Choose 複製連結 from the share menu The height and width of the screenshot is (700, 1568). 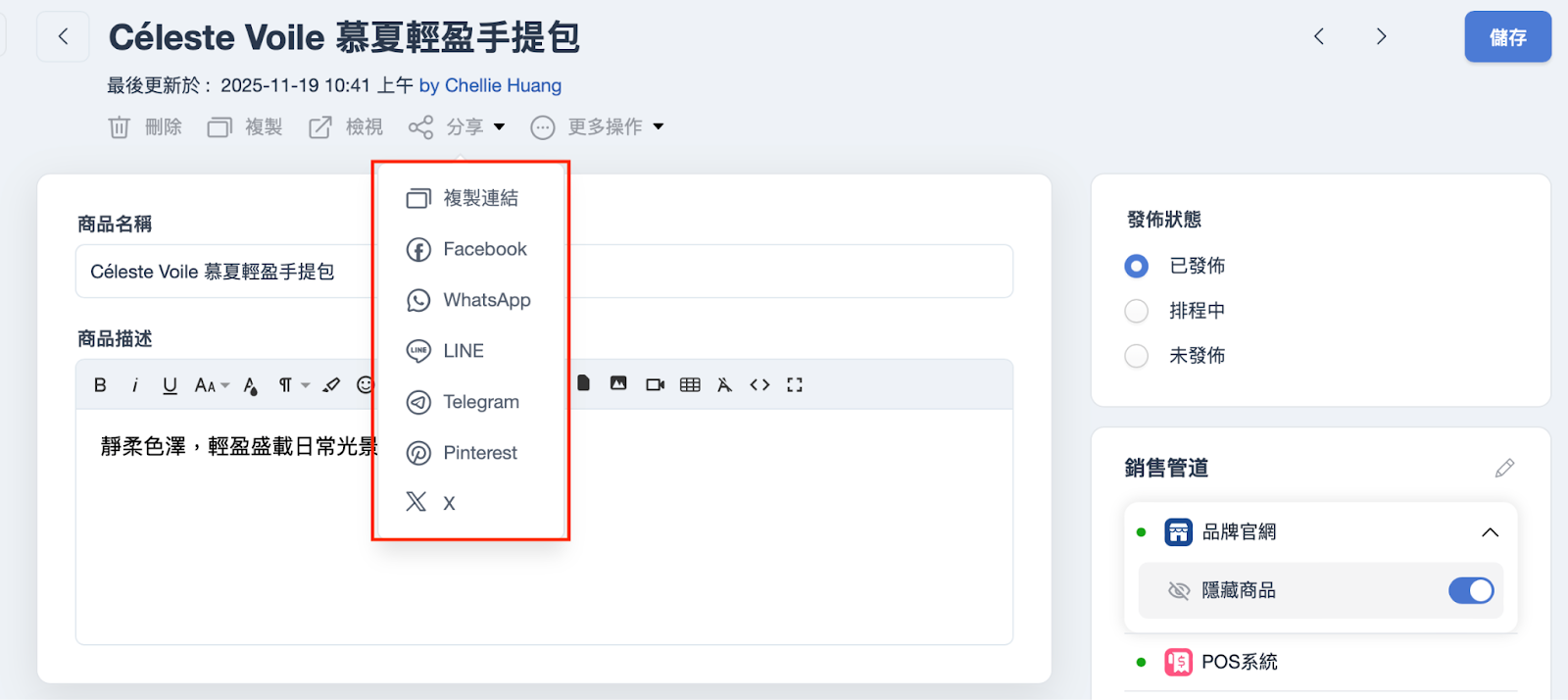(x=480, y=198)
